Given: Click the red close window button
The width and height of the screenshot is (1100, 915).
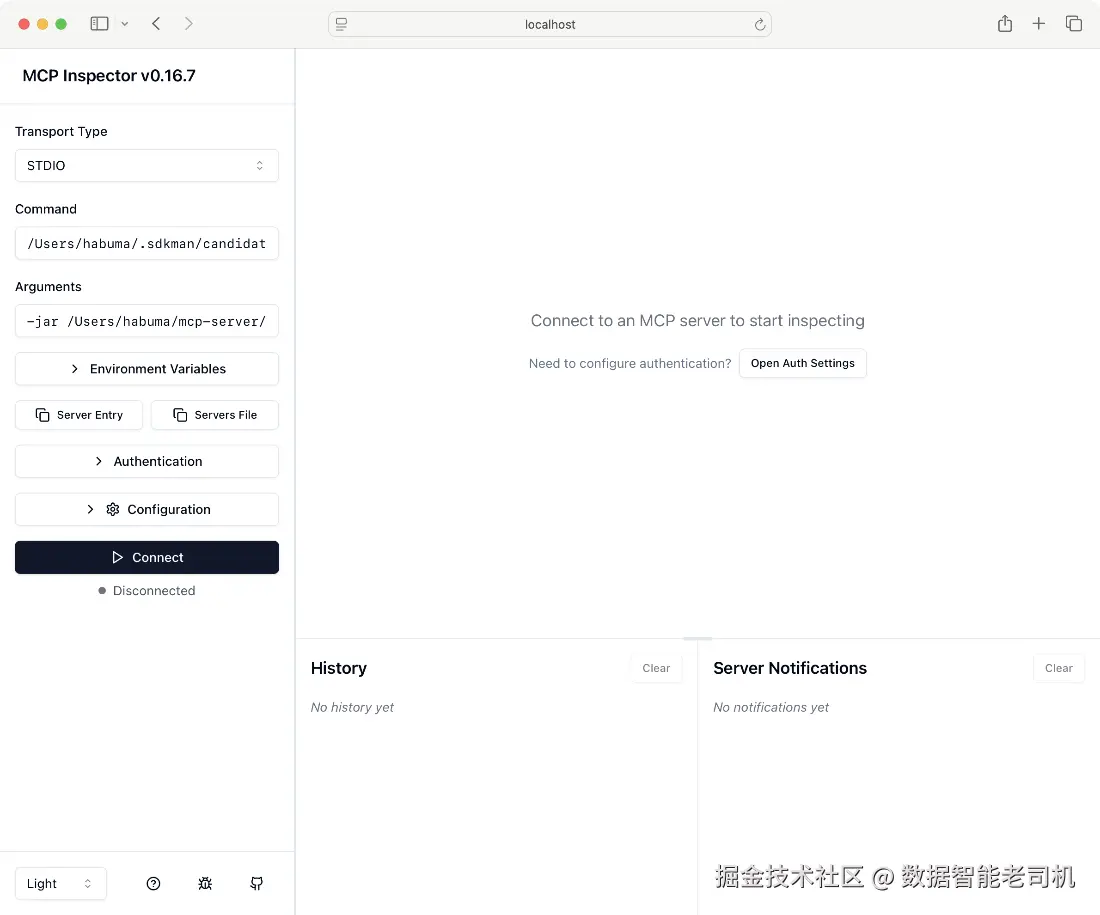Looking at the screenshot, I should click(x=24, y=24).
